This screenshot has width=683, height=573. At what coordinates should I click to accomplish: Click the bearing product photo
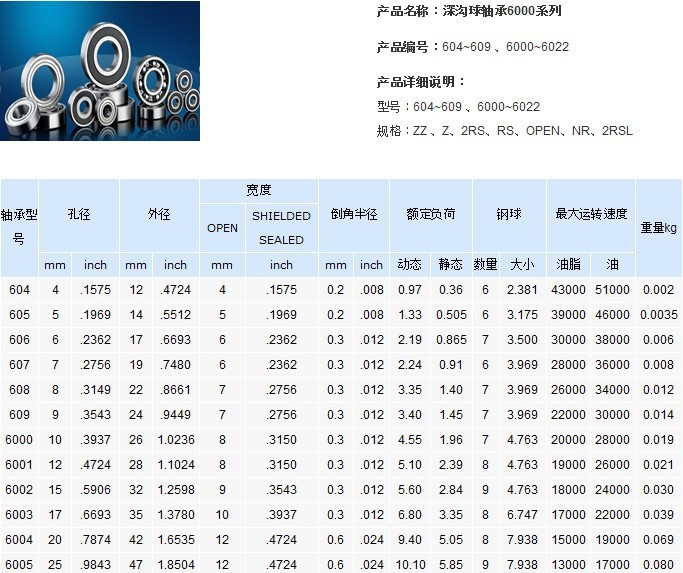pyautogui.click(x=100, y=71)
